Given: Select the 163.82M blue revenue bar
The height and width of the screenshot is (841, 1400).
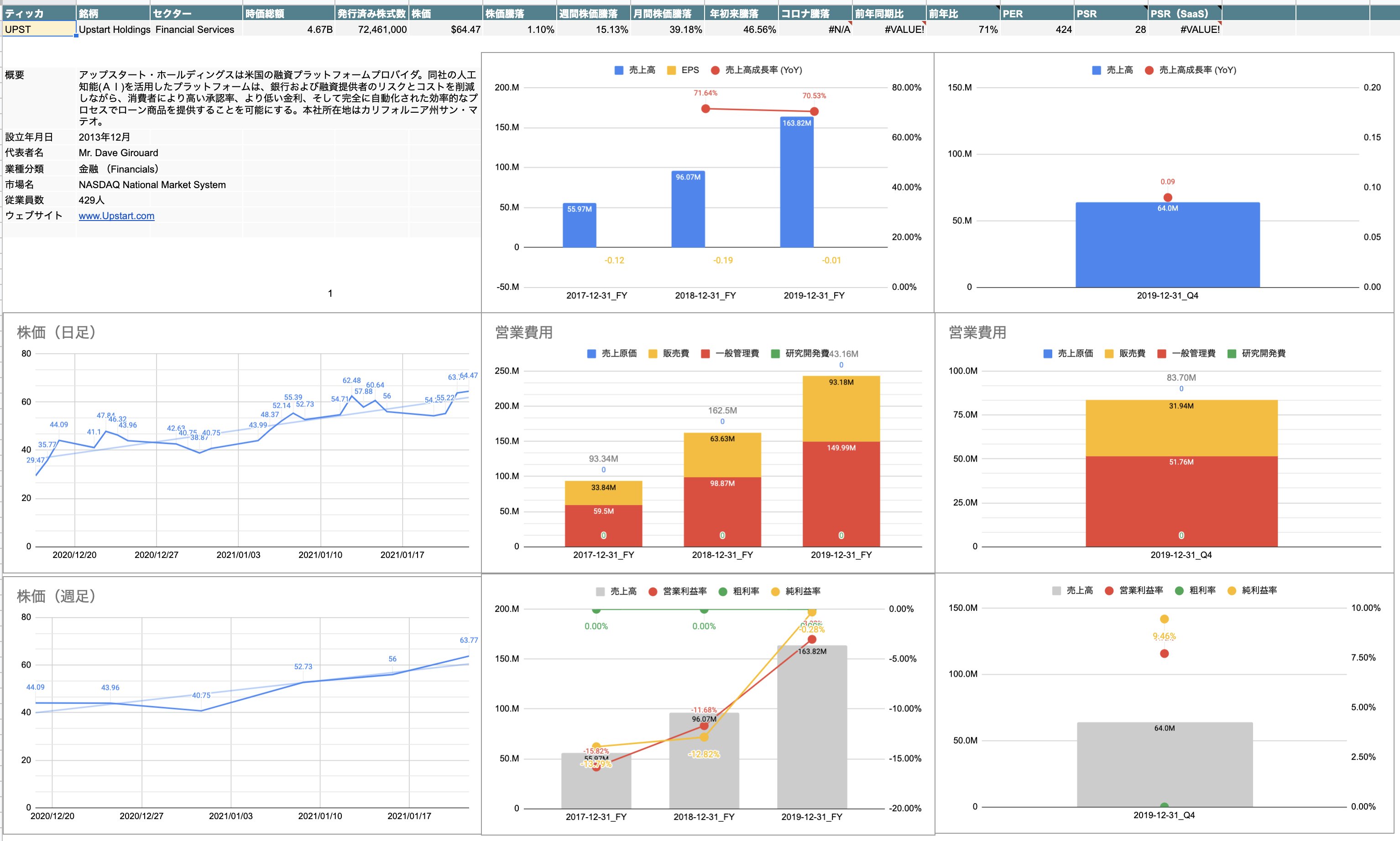Looking at the screenshot, I should [797, 182].
